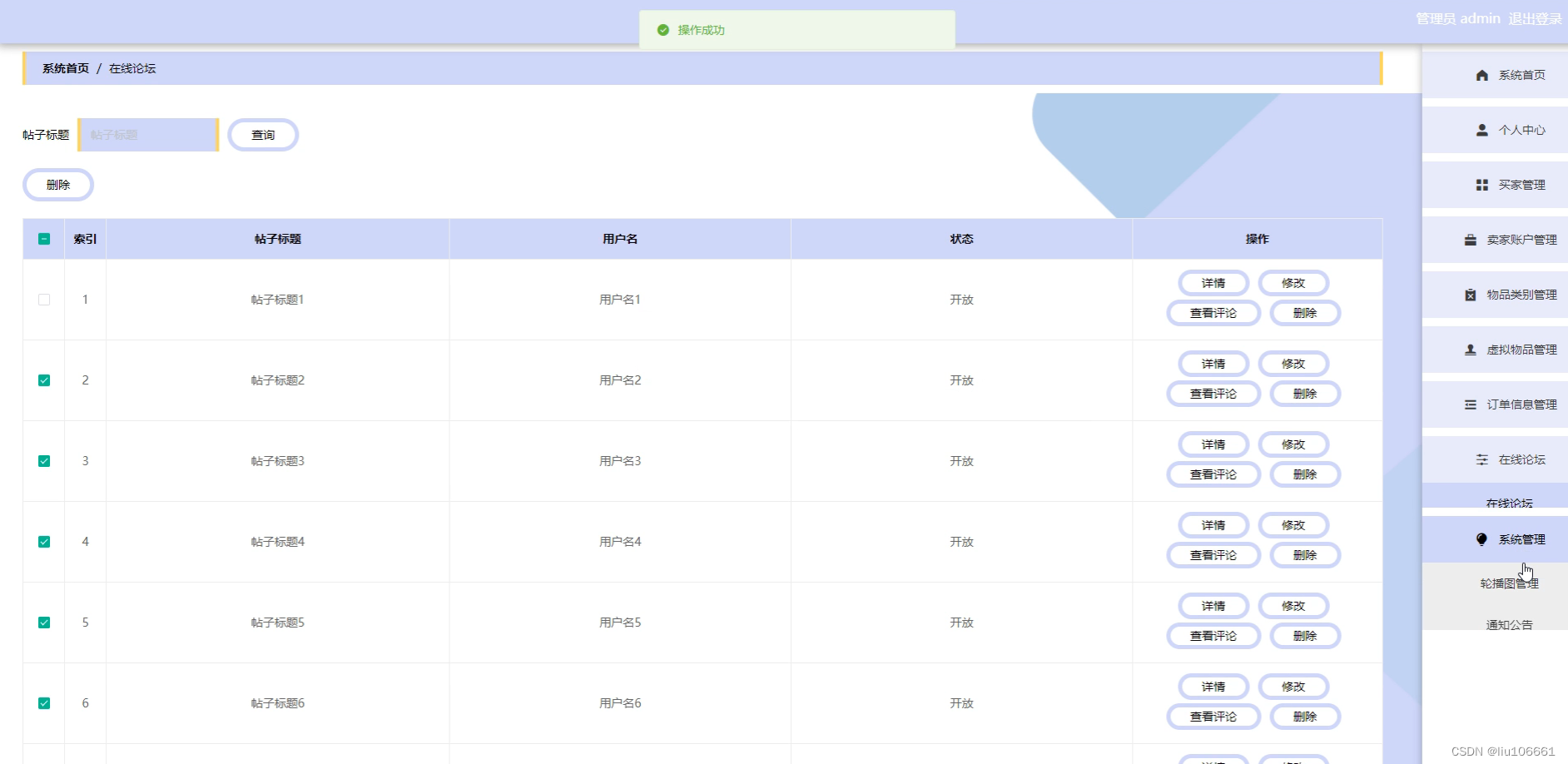Screen dimensions: 1568x764
Task: Click 删除 for 帖子标题5 row
Action: [1305, 636]
